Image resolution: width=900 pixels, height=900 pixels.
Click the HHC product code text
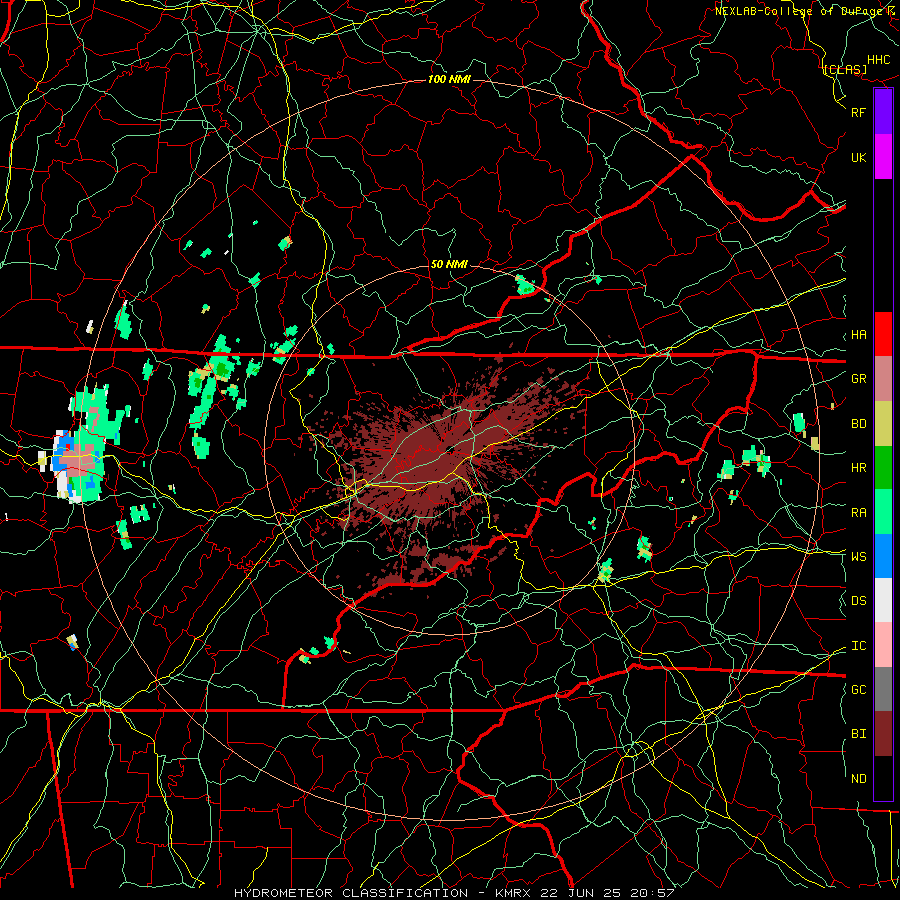pos(878,60)
